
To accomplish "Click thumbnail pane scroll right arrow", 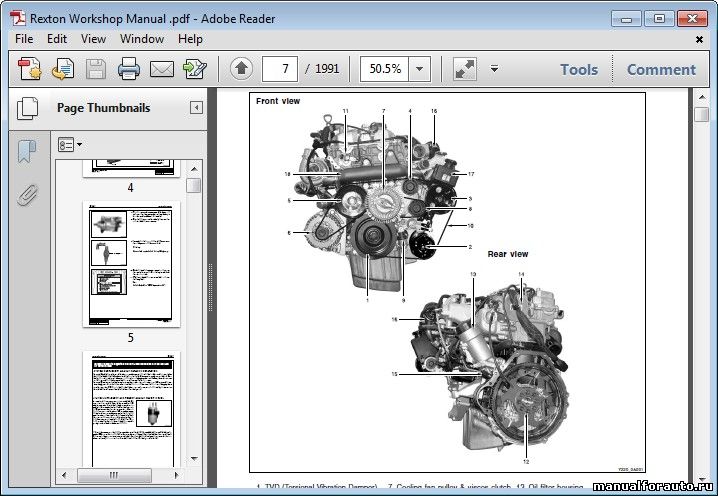I will [x=176, y=475].
